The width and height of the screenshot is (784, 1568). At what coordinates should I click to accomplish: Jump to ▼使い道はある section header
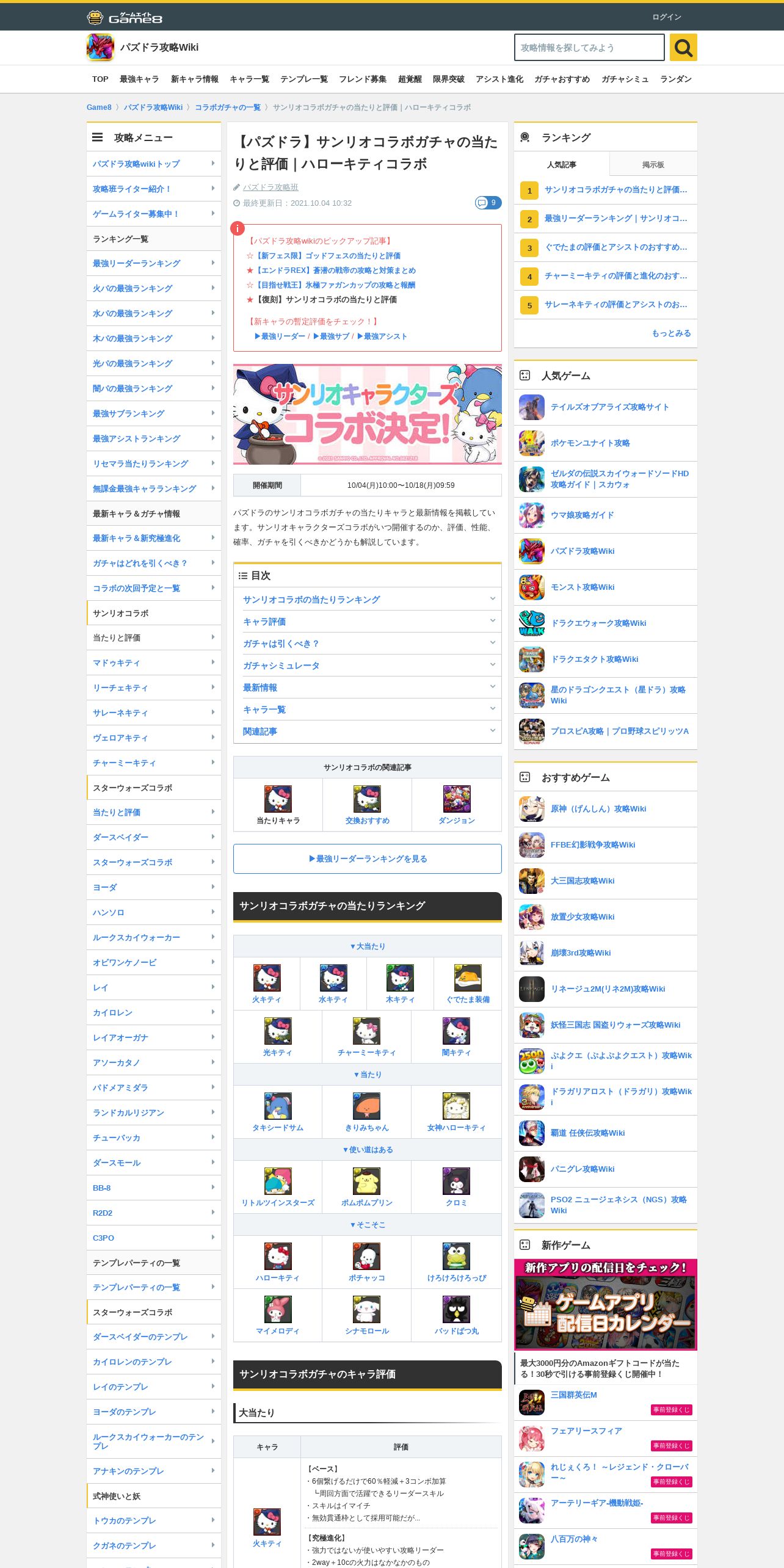point(368,1149)
